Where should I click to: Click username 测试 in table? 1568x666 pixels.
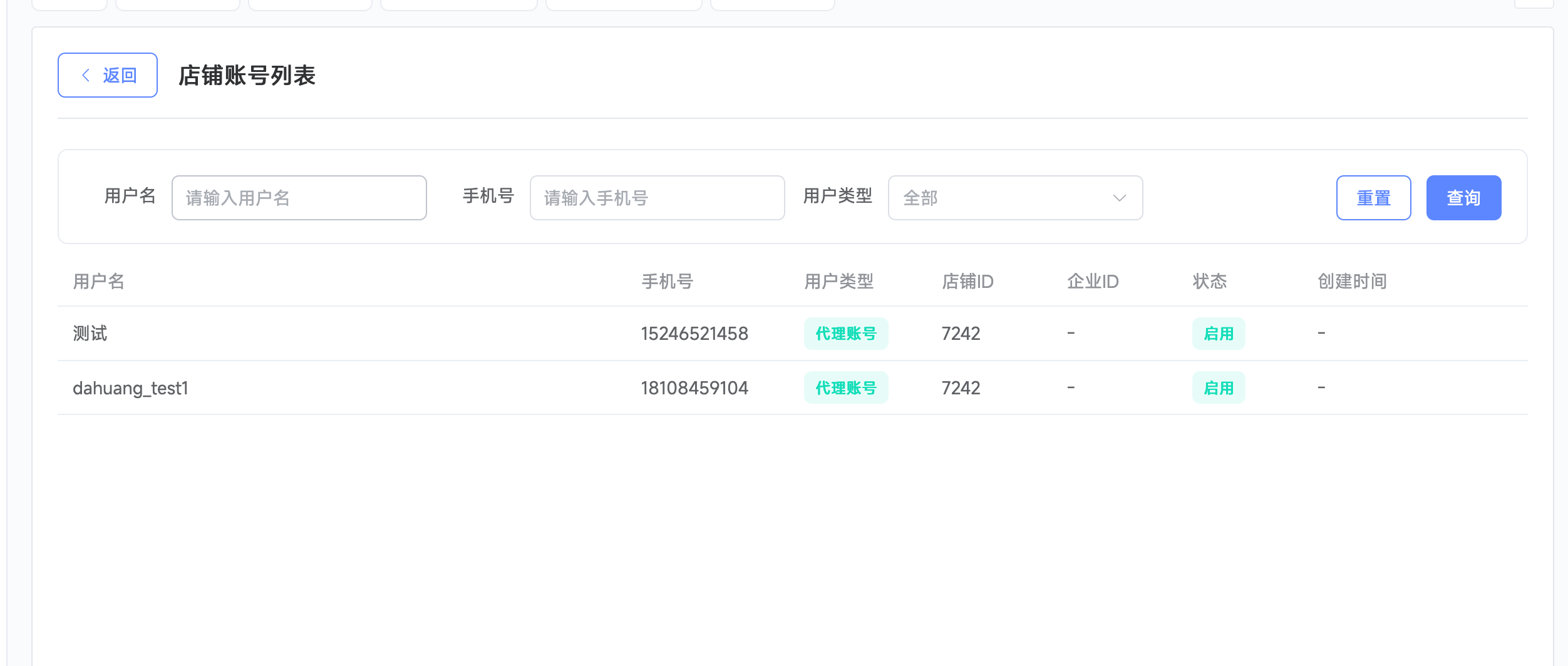coord(90,334)
